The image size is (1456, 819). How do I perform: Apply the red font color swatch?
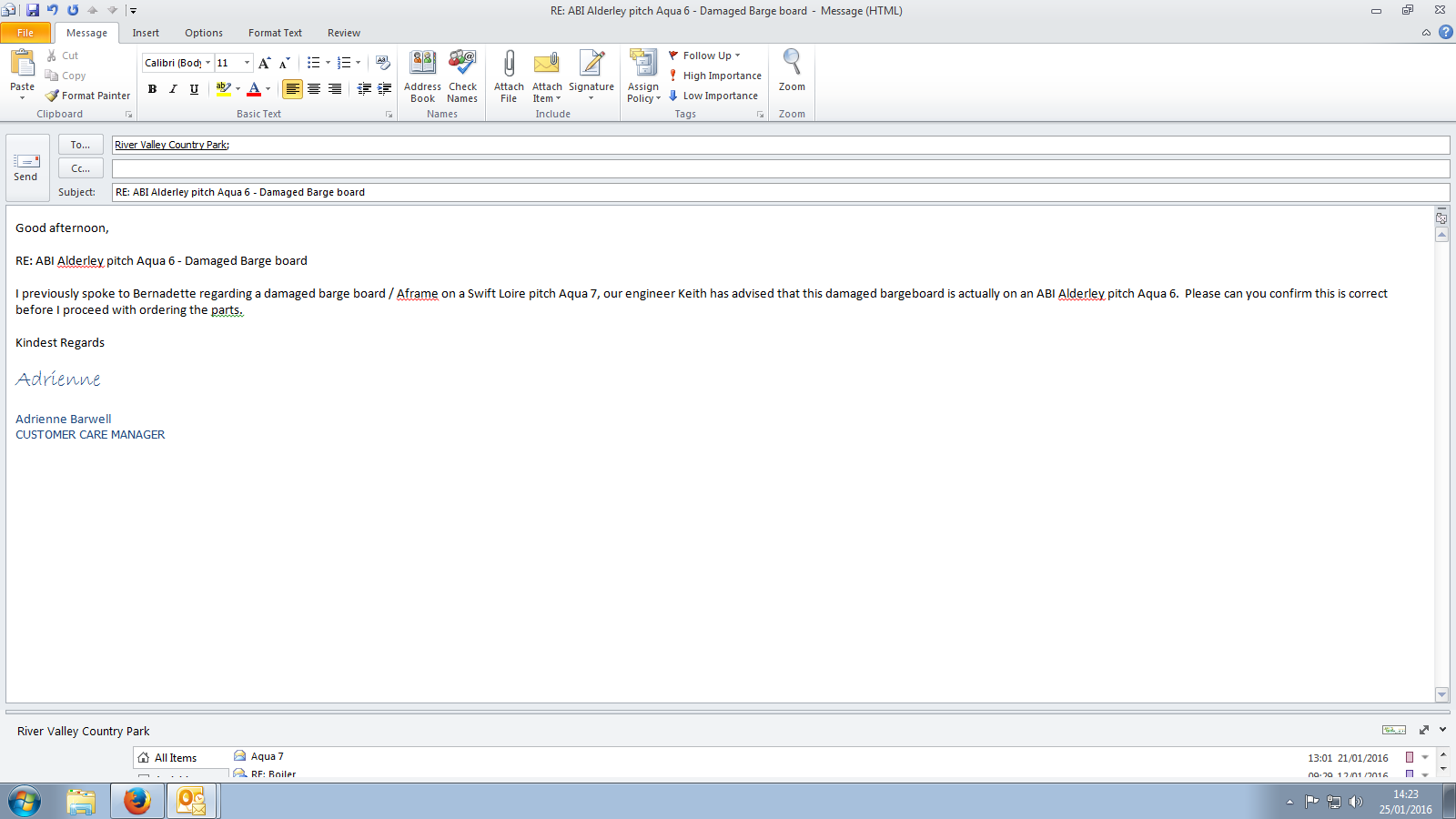pos(254,89)
